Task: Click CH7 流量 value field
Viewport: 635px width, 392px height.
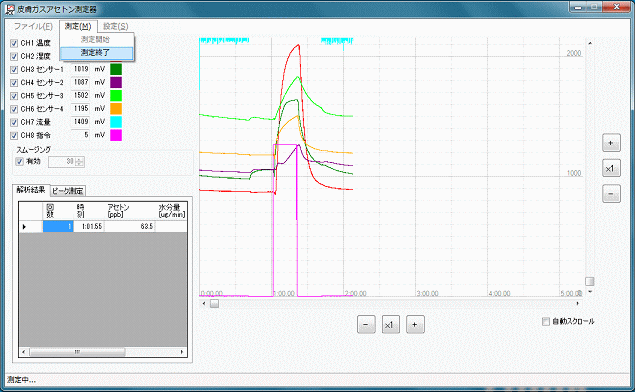Action: [81, 121]
